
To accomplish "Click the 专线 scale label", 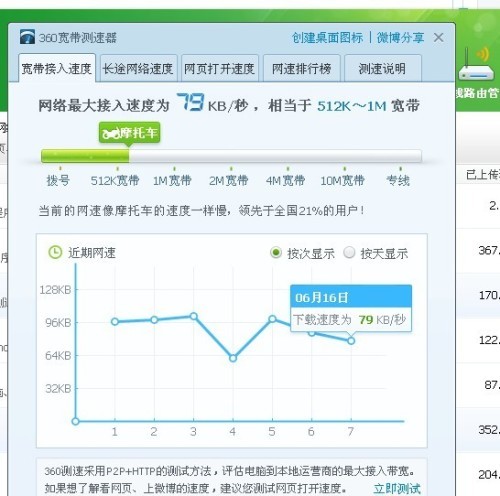I will [x=398, y=180].
